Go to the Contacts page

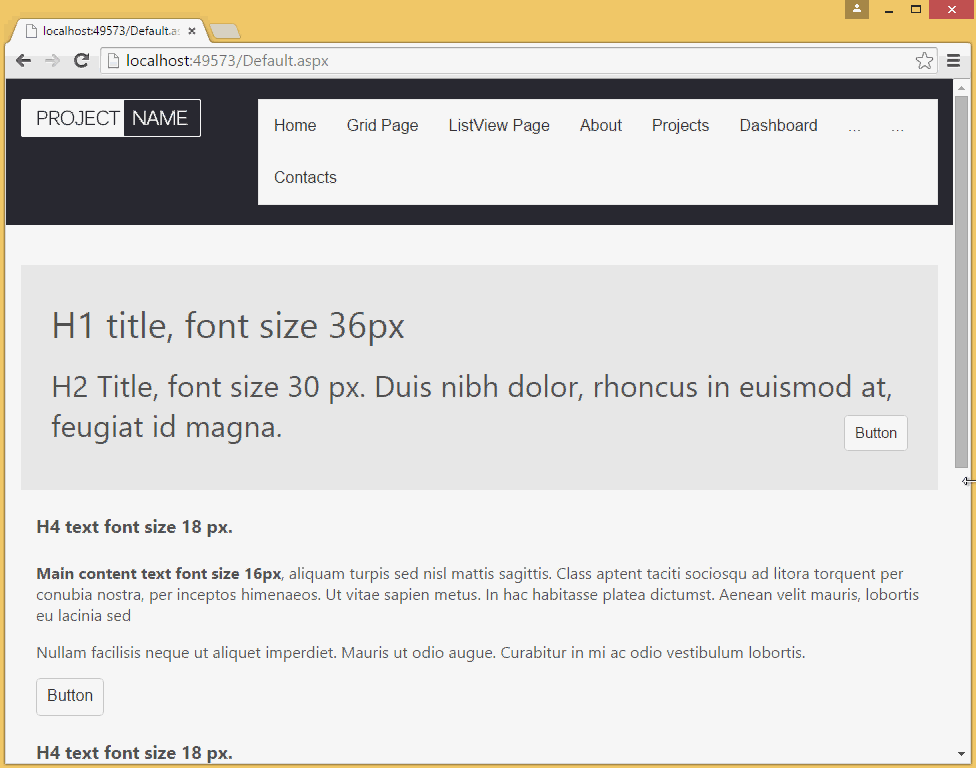point(304,177)
